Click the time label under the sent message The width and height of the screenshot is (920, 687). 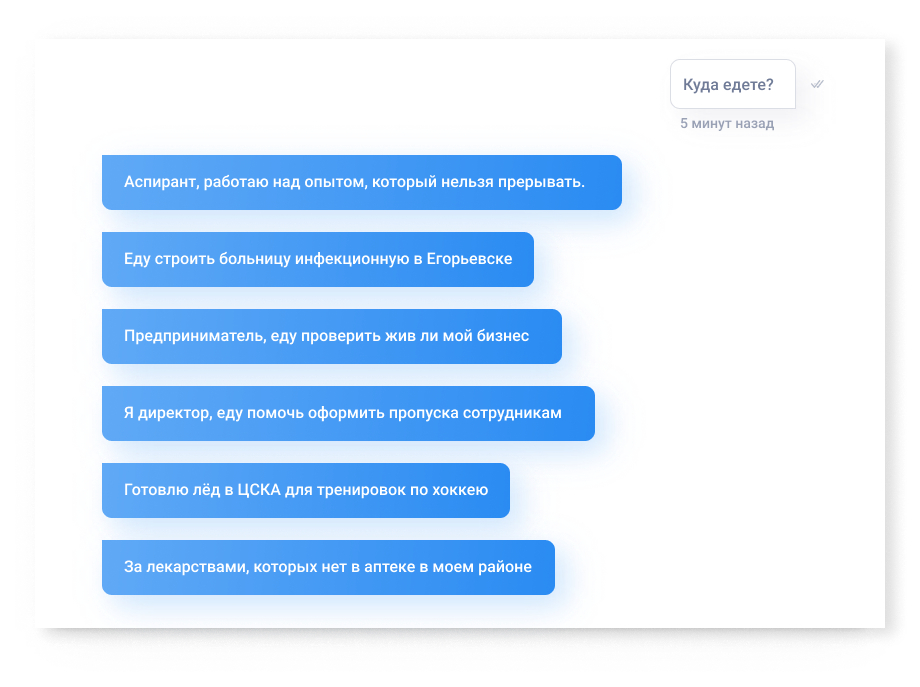[x=726, y=124]
